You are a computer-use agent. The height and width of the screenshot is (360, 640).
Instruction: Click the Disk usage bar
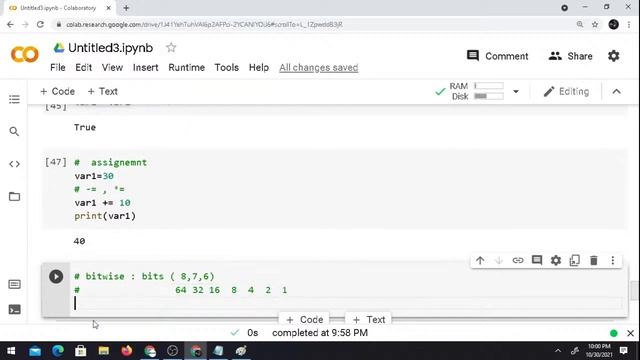click(489, 96)
